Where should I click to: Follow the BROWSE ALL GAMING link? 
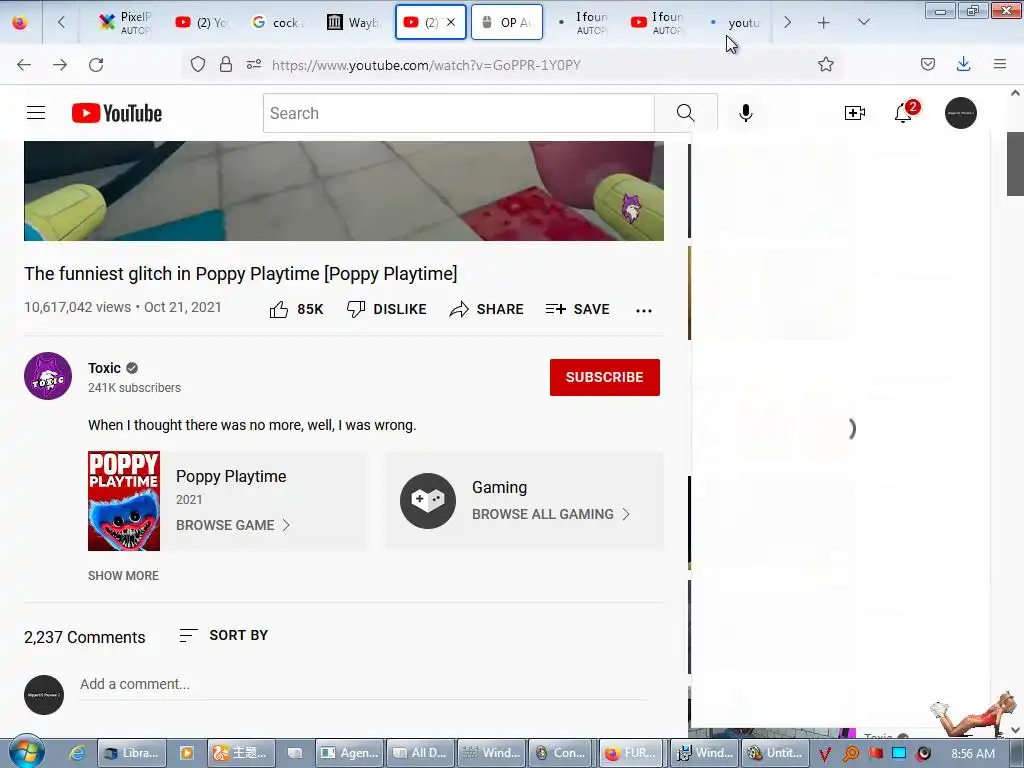pos(551,514)
